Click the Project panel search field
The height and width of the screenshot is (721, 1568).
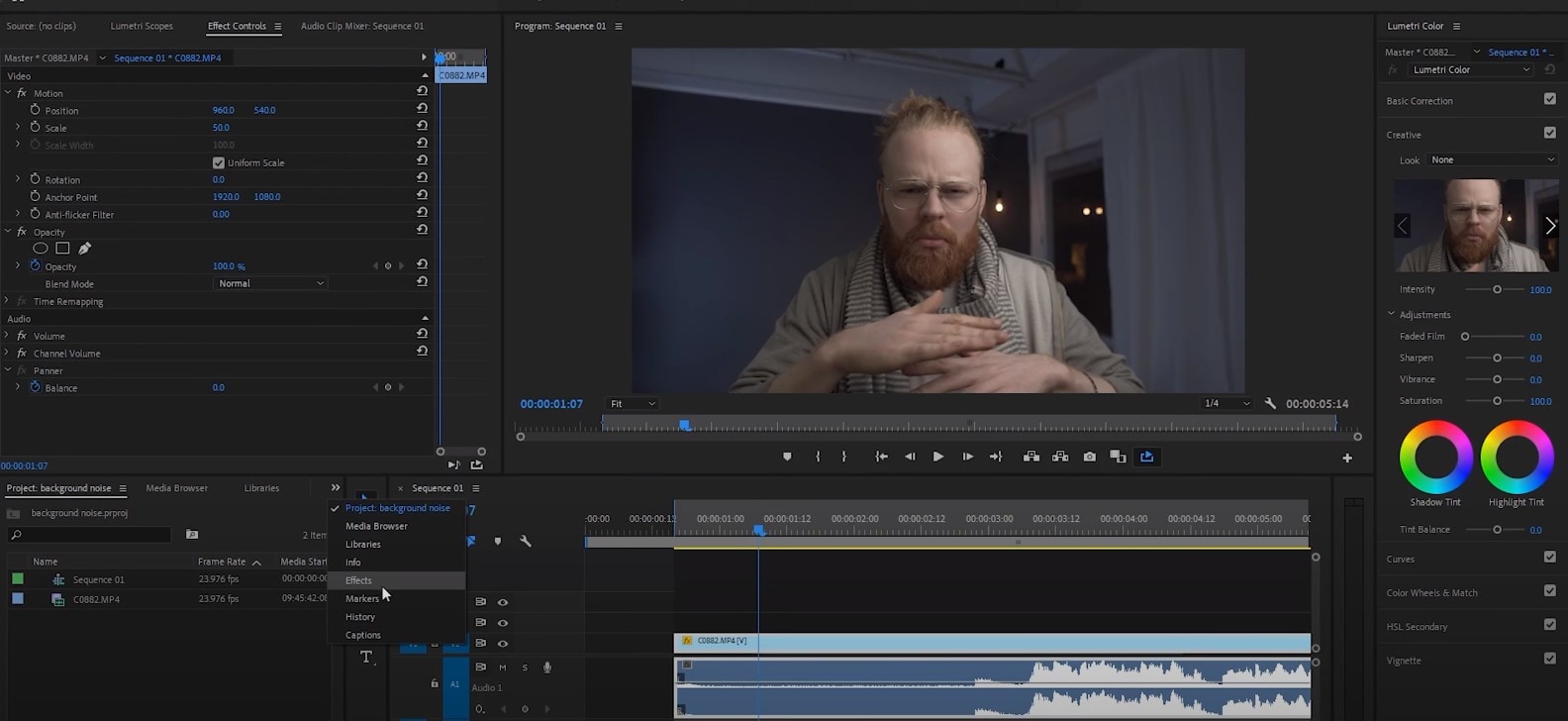click(90, 535)
